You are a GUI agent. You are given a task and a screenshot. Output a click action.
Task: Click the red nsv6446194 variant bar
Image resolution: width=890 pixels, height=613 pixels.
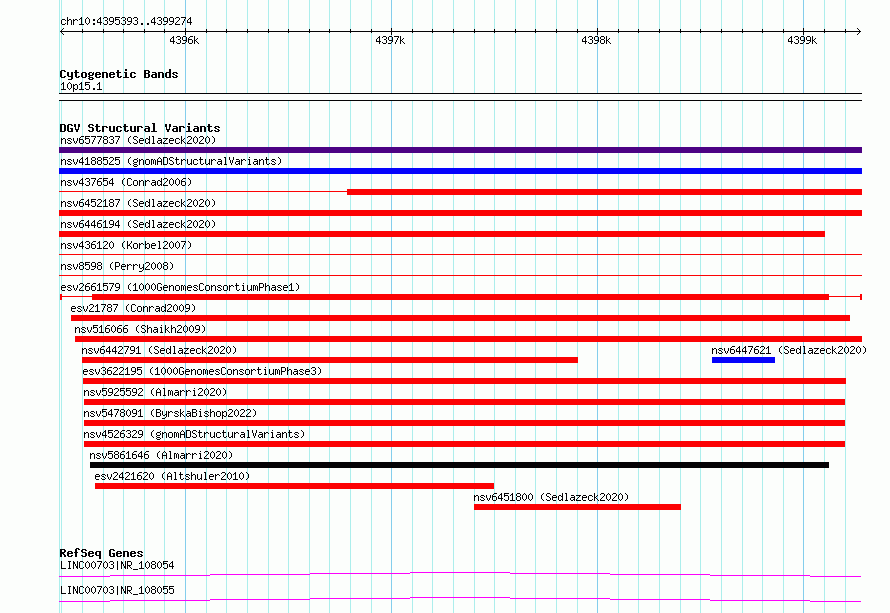(x=442, y=234)
